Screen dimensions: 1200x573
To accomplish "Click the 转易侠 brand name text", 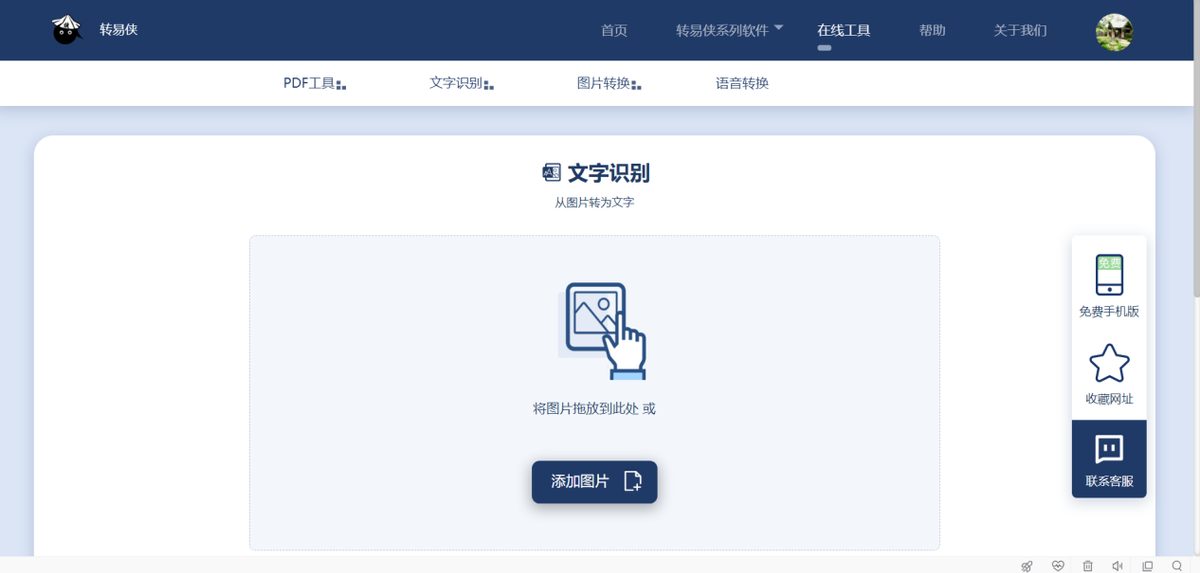I will point(118,30).
